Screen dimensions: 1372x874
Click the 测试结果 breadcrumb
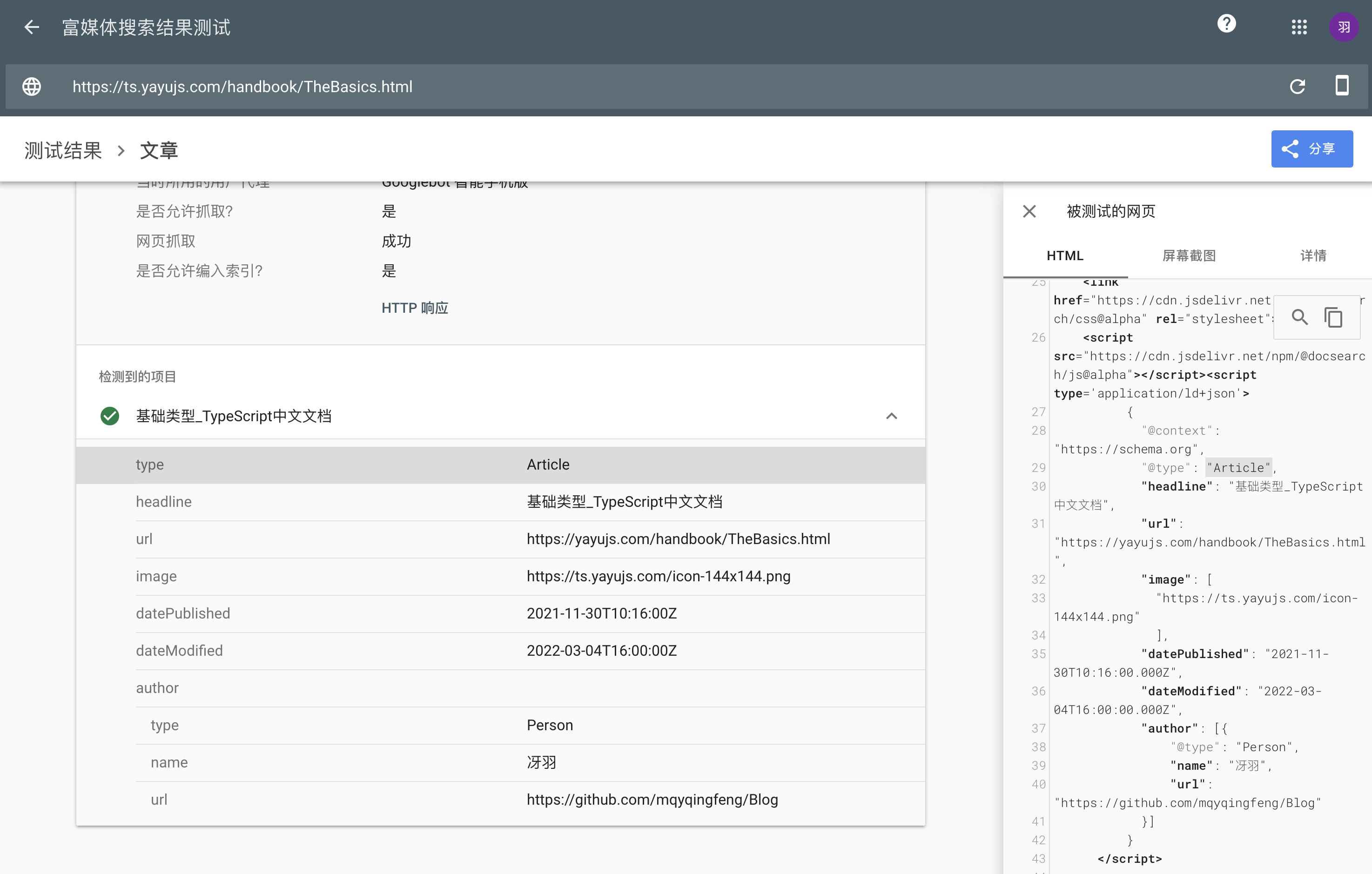point(63,151)
